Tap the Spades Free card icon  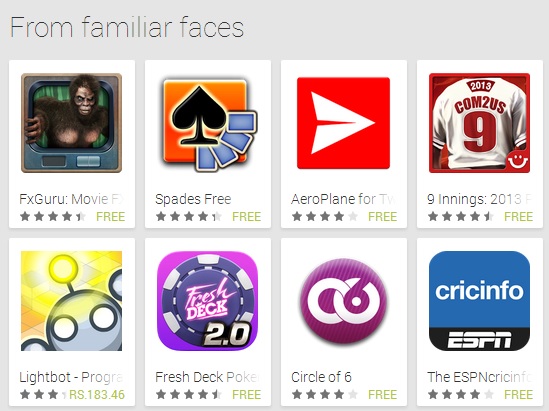point(209,125)
